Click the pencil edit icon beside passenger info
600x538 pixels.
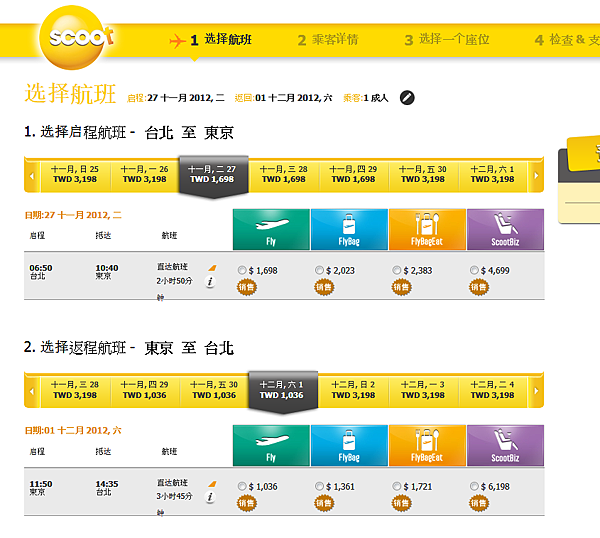tap(407, 98)
